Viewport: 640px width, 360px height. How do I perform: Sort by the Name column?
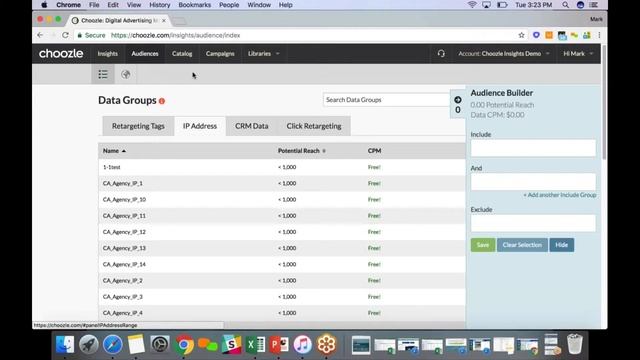coord(114,151)
